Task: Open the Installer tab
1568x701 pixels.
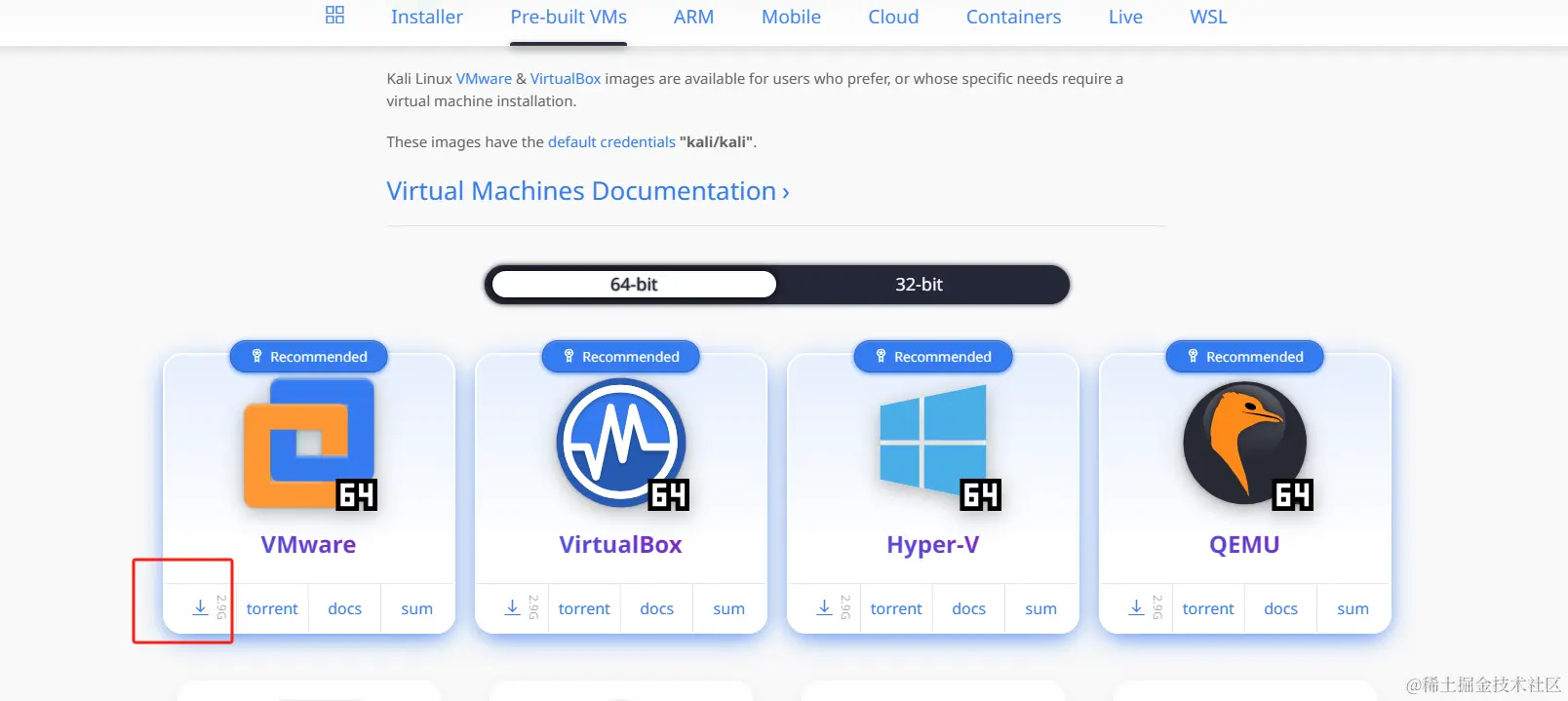Action: (x=427, y=17)
